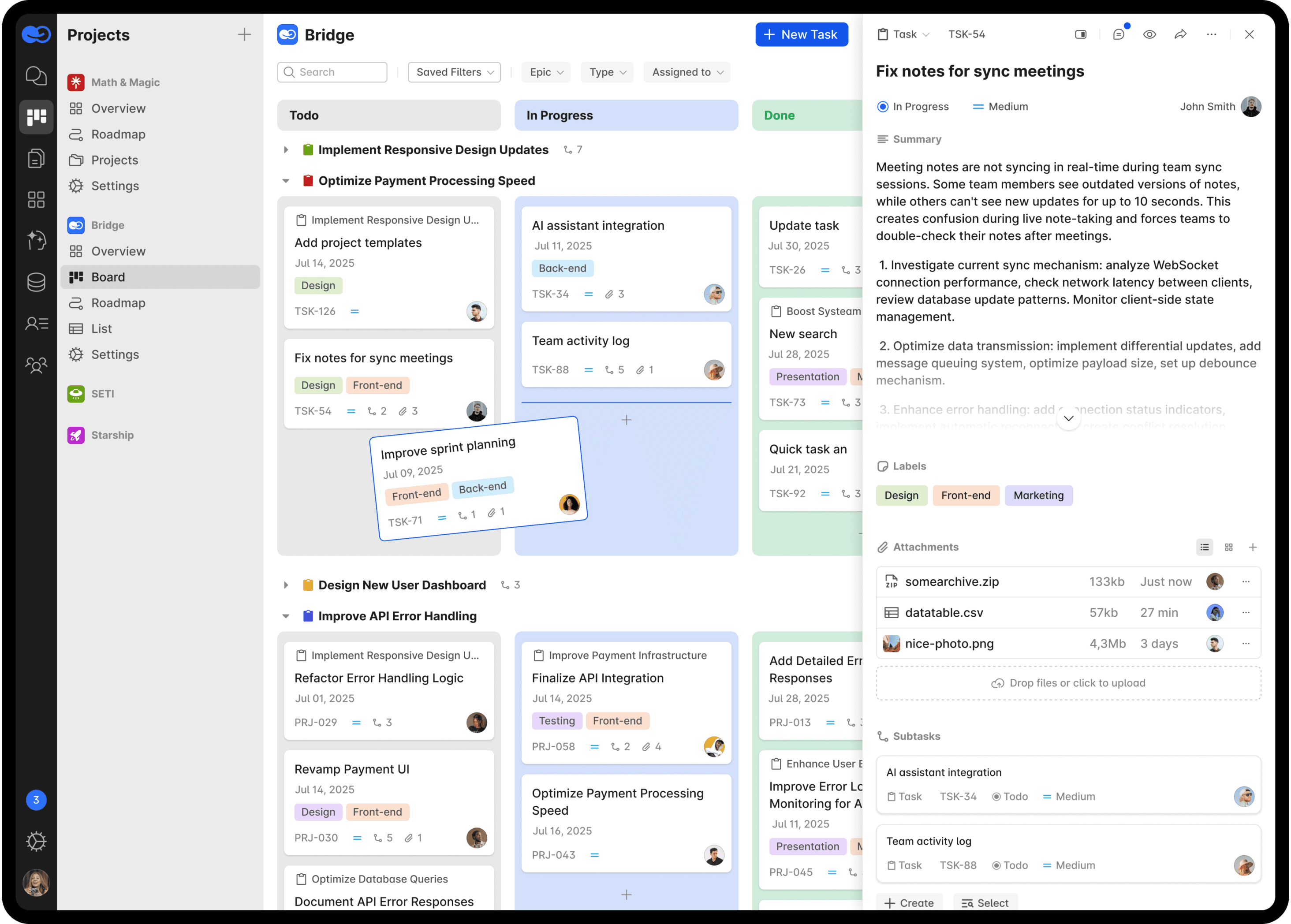Screen dimensions: 1291x924
Task: Collapse Optimize Payment Processing Speed epic
Action: [286, 181]
